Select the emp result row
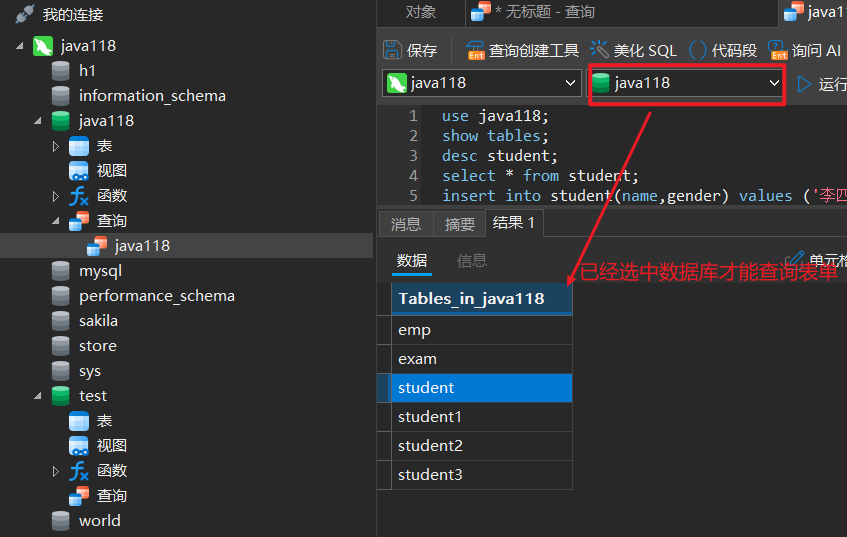Screen dimensions: 847x537 [x=481, y=330]
